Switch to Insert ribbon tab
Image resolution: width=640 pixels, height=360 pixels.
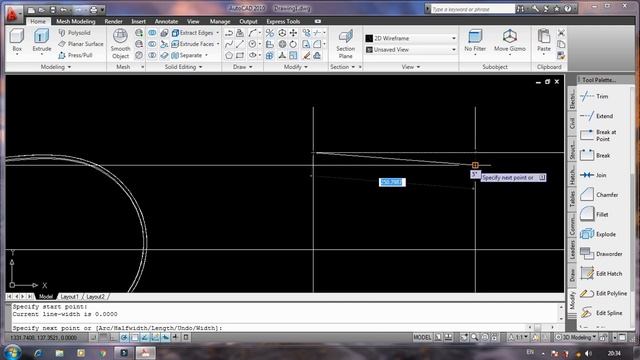click(138, 21)
